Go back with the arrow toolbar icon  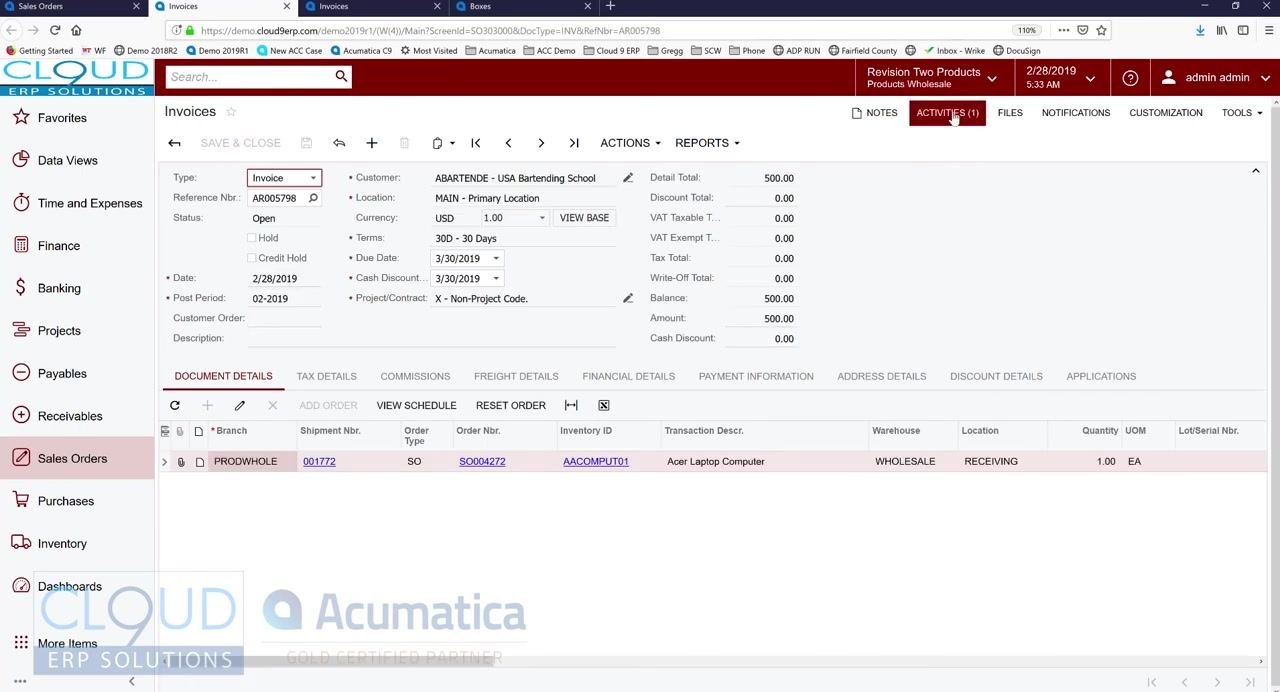(174, 143)
